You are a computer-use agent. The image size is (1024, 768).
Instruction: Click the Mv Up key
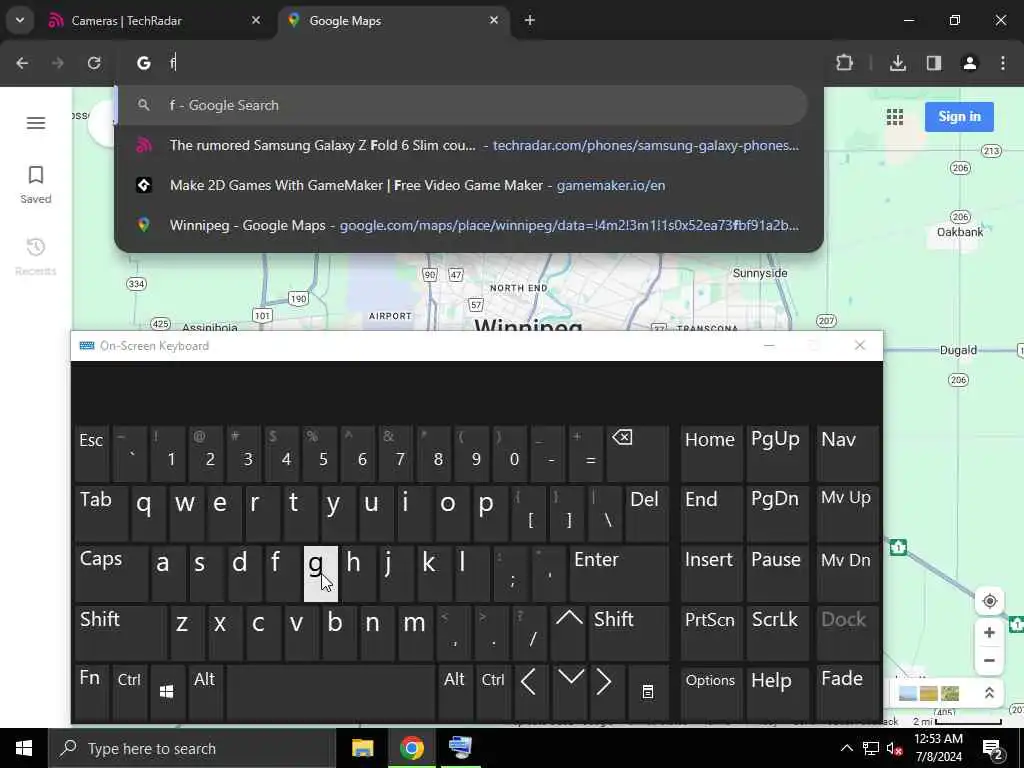(846, 513)
